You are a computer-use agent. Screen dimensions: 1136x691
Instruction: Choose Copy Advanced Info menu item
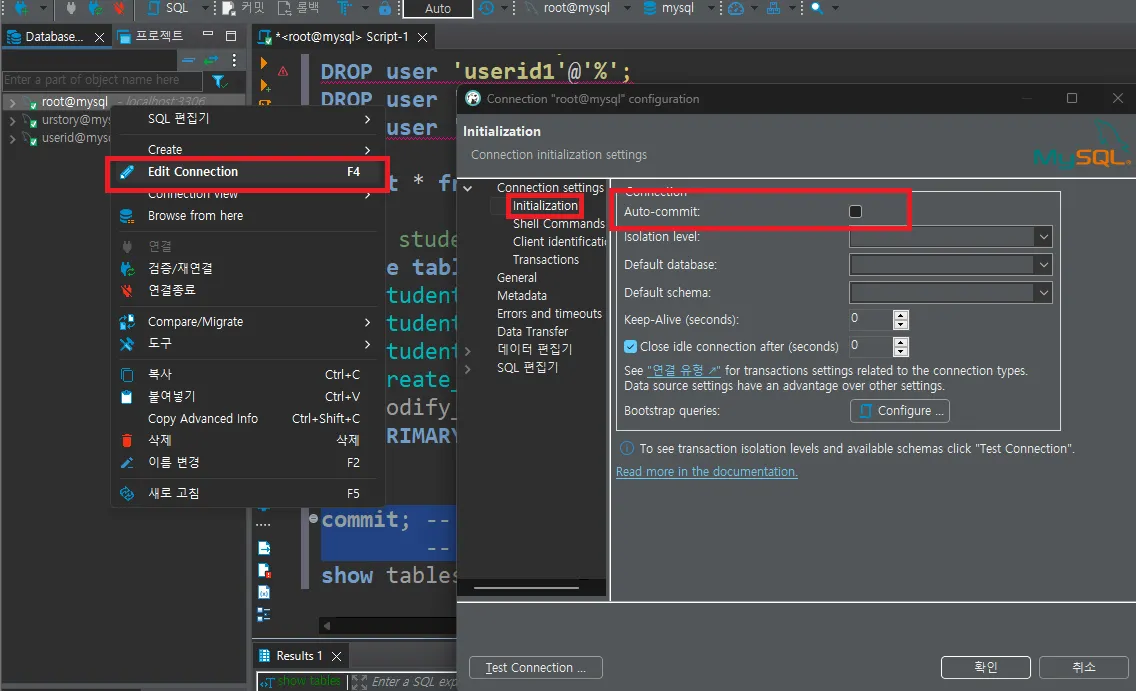[x=248, y=419]
